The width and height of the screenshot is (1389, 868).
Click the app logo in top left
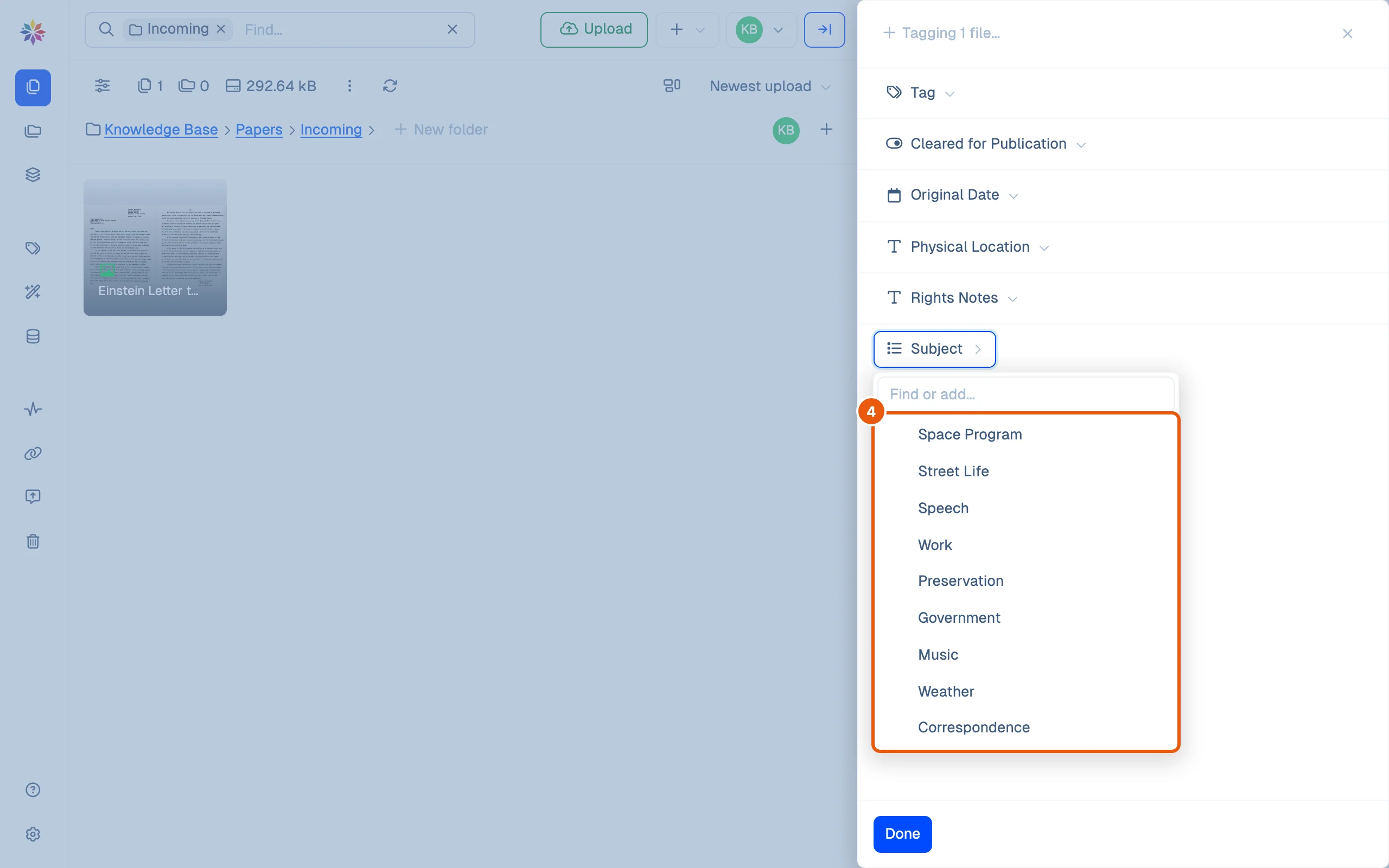33,32
